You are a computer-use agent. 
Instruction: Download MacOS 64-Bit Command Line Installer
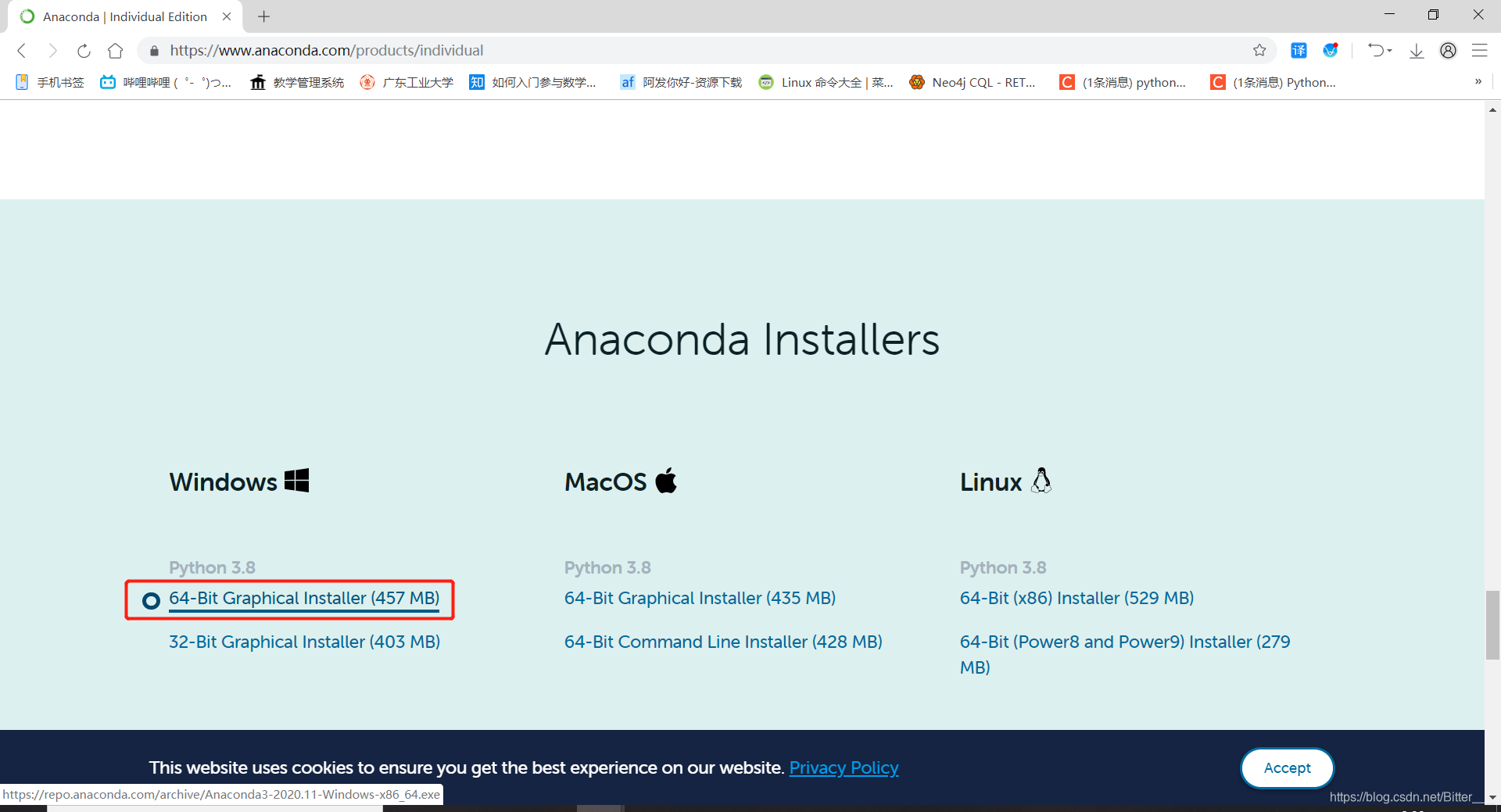tap(723, 642)
